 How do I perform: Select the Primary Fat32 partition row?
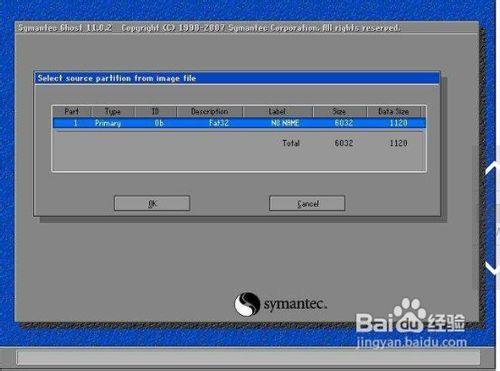(x=239, y=123)
